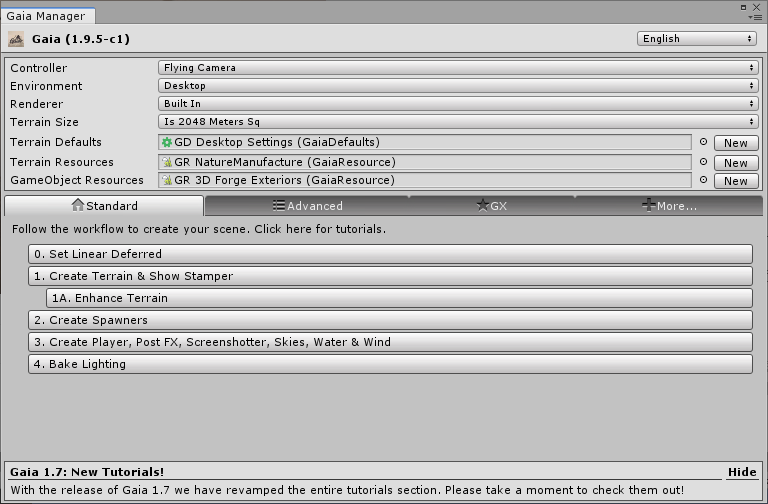
Task: Open the More... tab
Action: 669,206
